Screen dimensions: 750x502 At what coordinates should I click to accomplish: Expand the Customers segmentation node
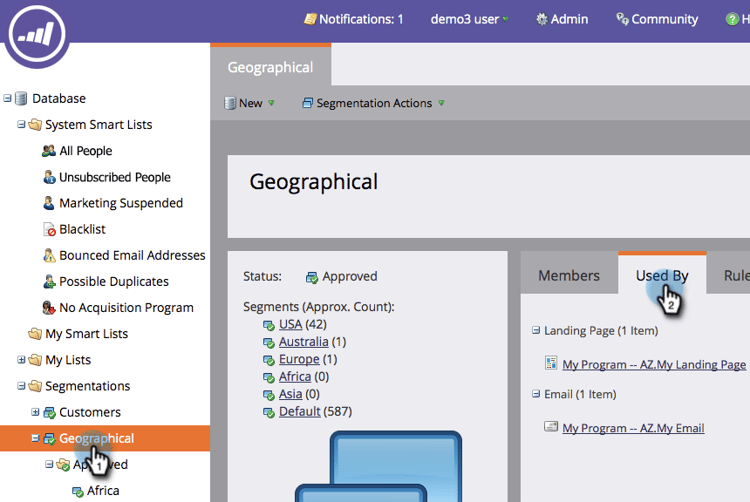click(36, 411)
